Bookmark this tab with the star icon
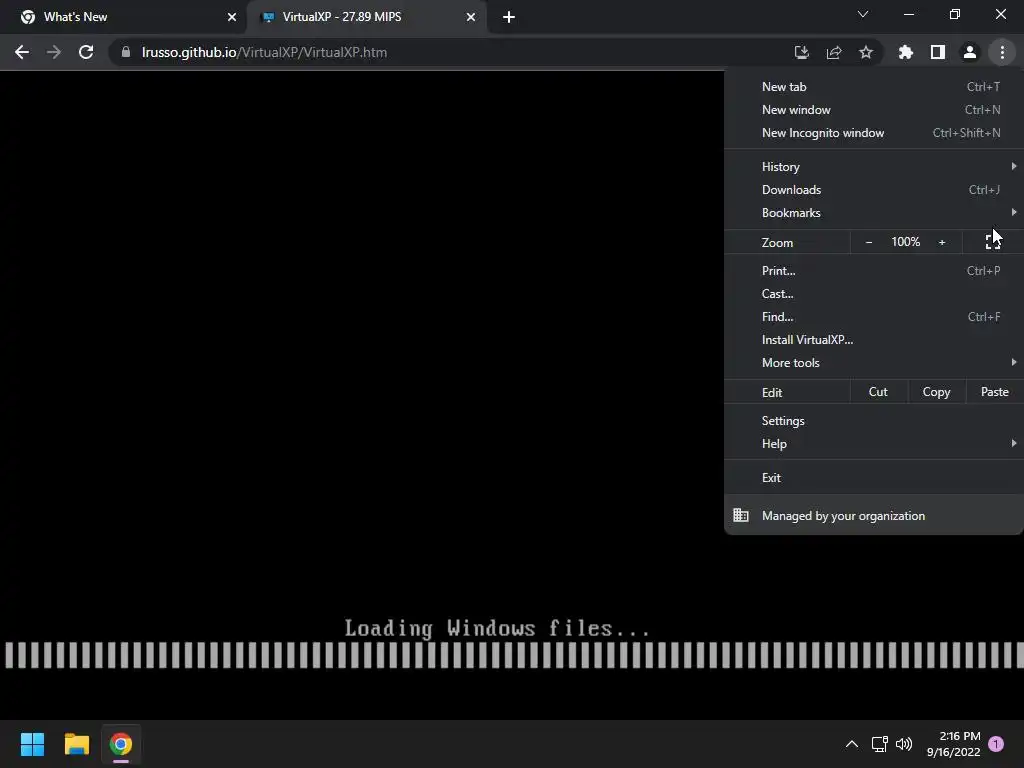 coord(865,52)
